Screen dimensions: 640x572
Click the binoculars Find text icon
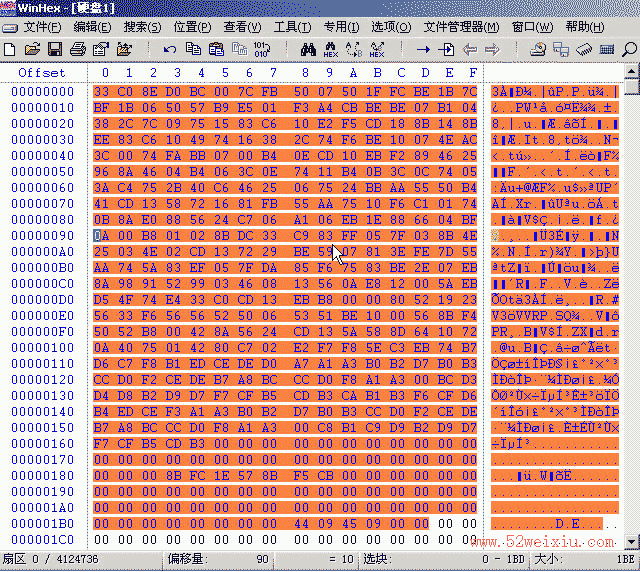tap(307, 48)
